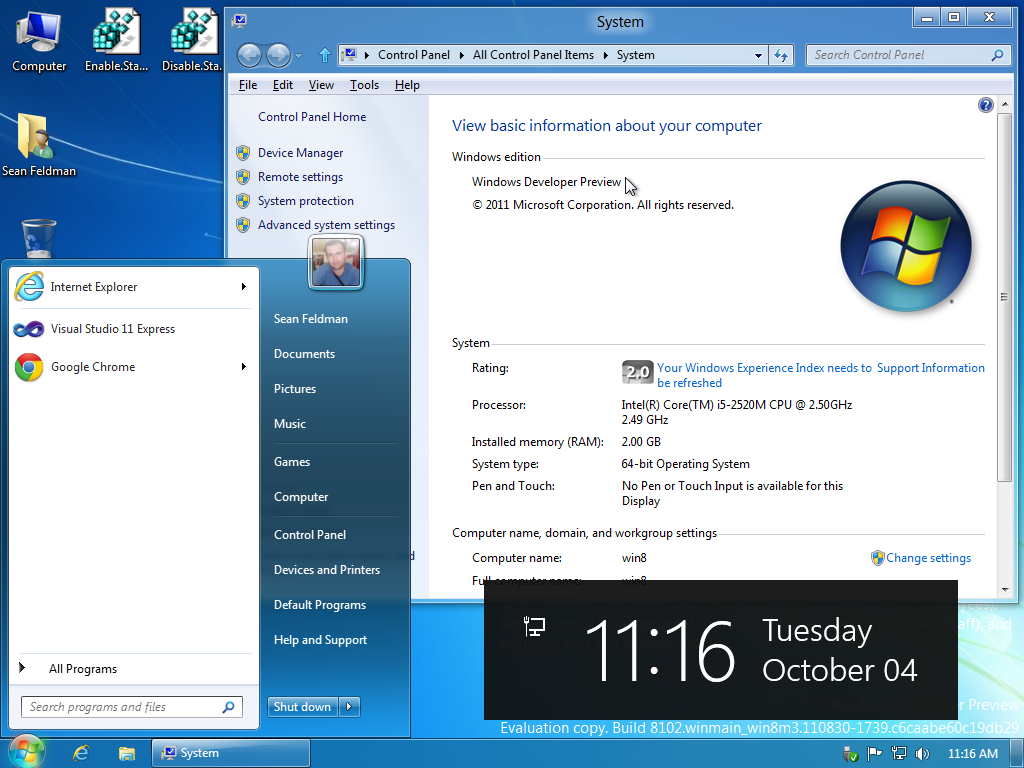This screenshot has height=768, width=1024.
Task: Open Help and Support from Start menu
Action: point(321,641)
